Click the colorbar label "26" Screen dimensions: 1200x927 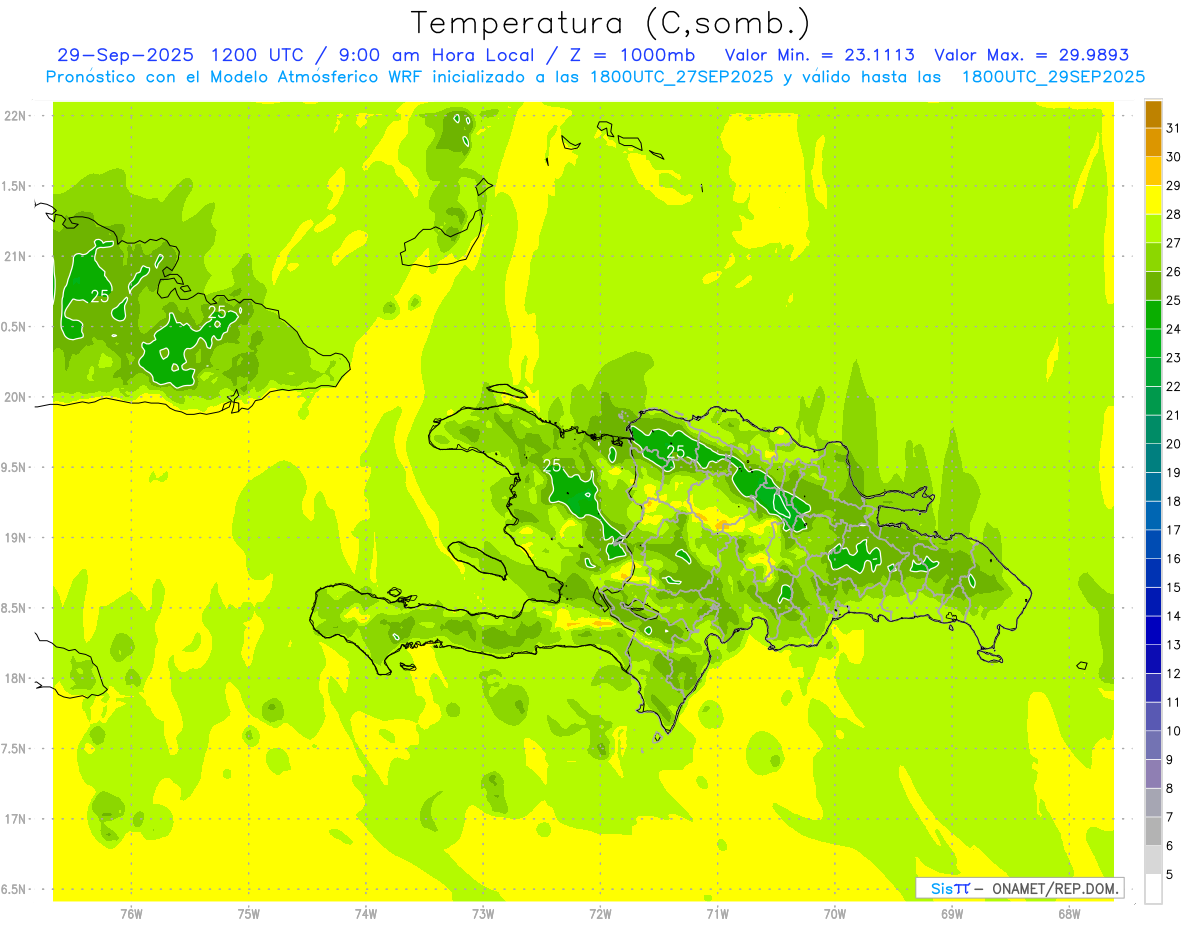[x=1174, y=272]
